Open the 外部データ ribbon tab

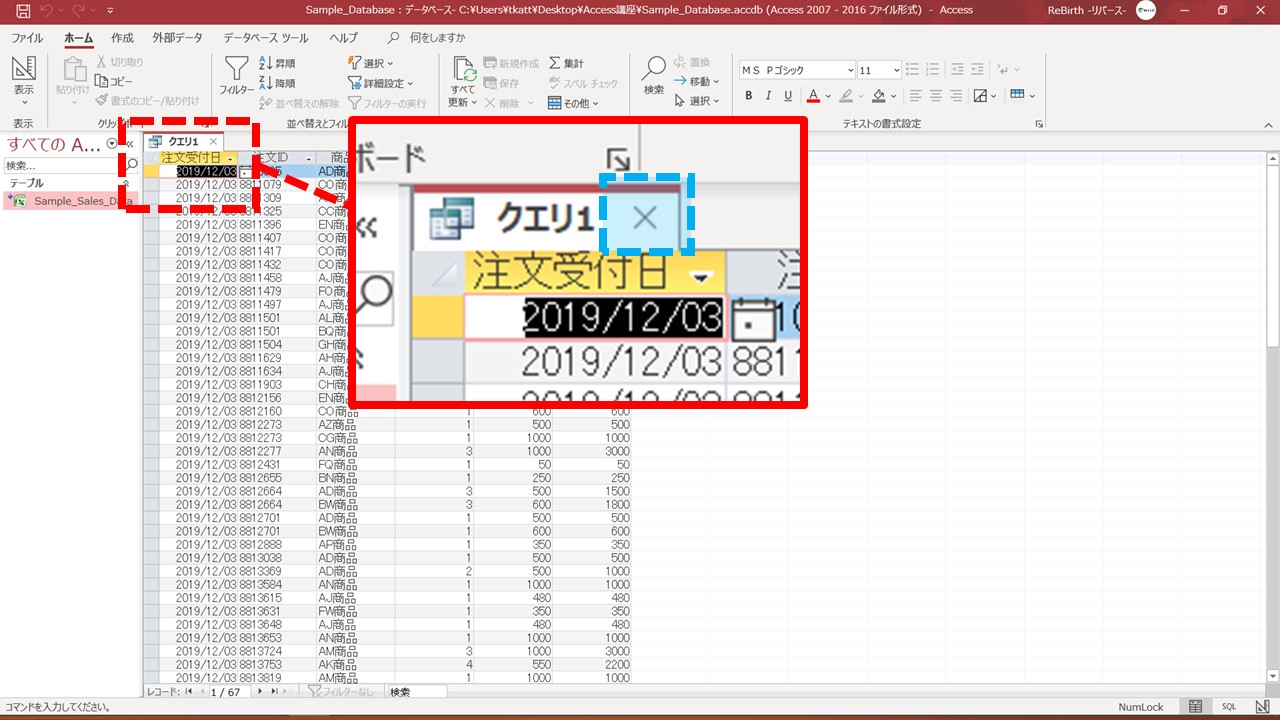(x=177, y=38)
